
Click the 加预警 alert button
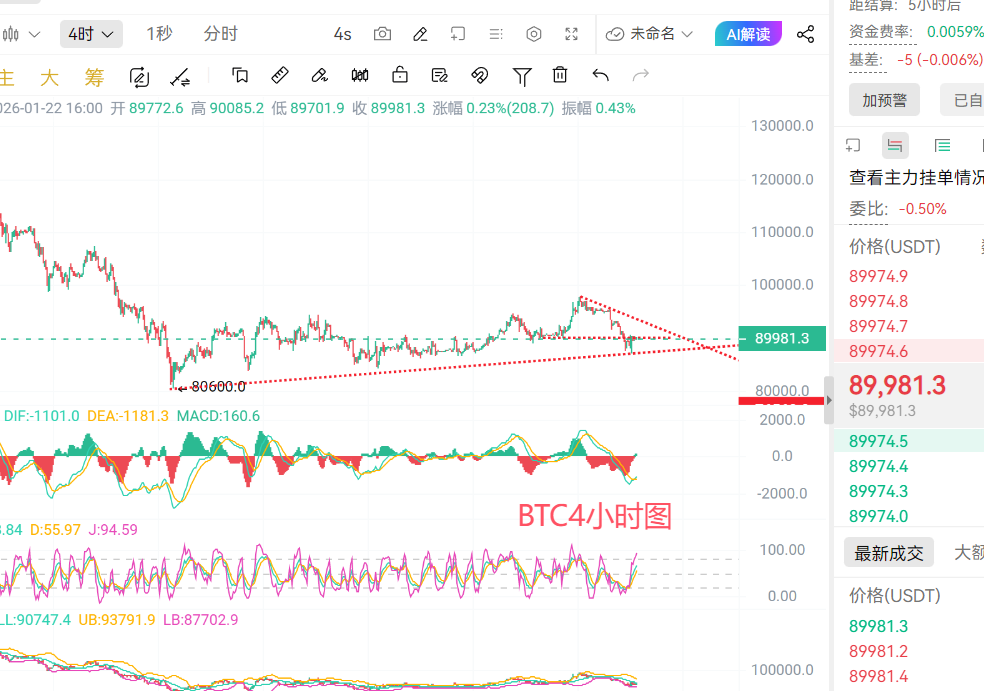pos(884,99)
